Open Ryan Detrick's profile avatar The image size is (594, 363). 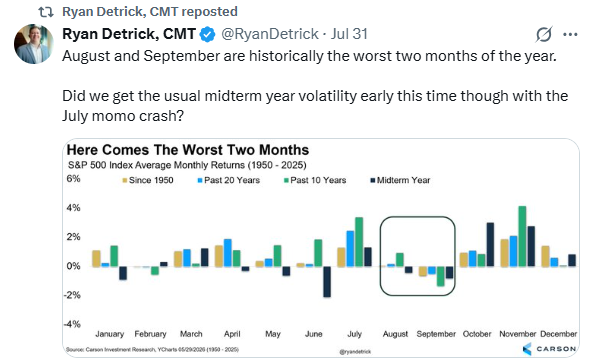point(34,44)
